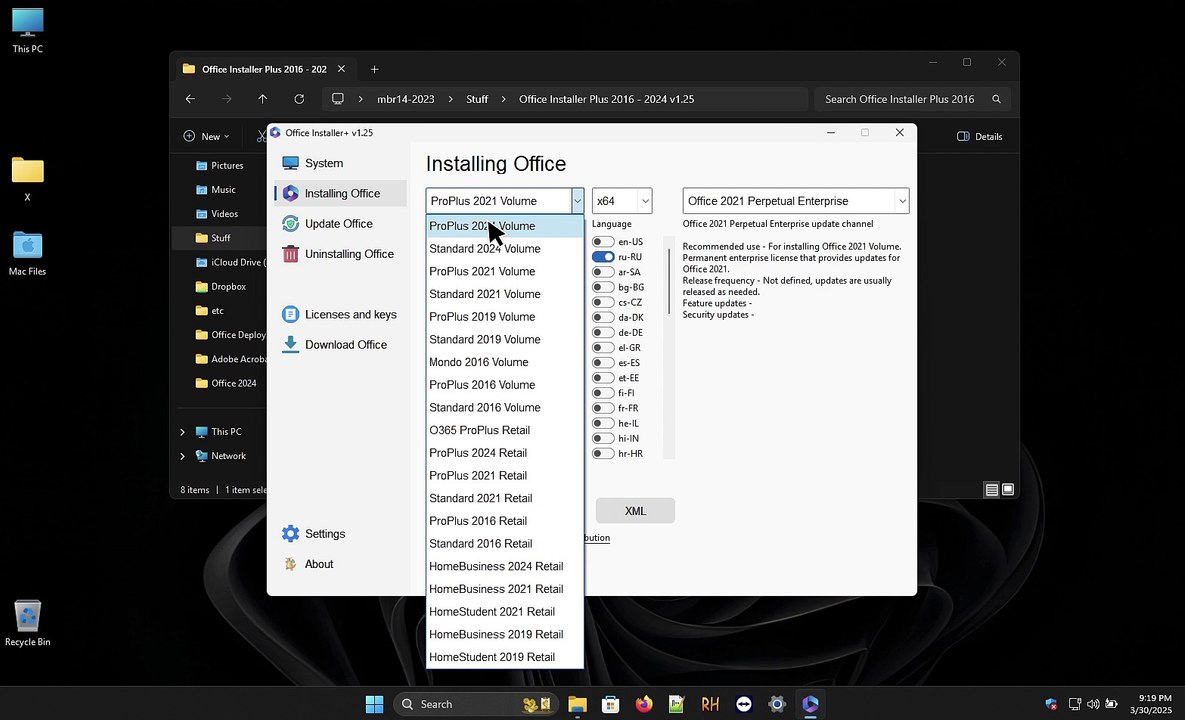Click the Uninstalling Office trash icon
Screen dimensions: 1185x720
click(290, 254)
